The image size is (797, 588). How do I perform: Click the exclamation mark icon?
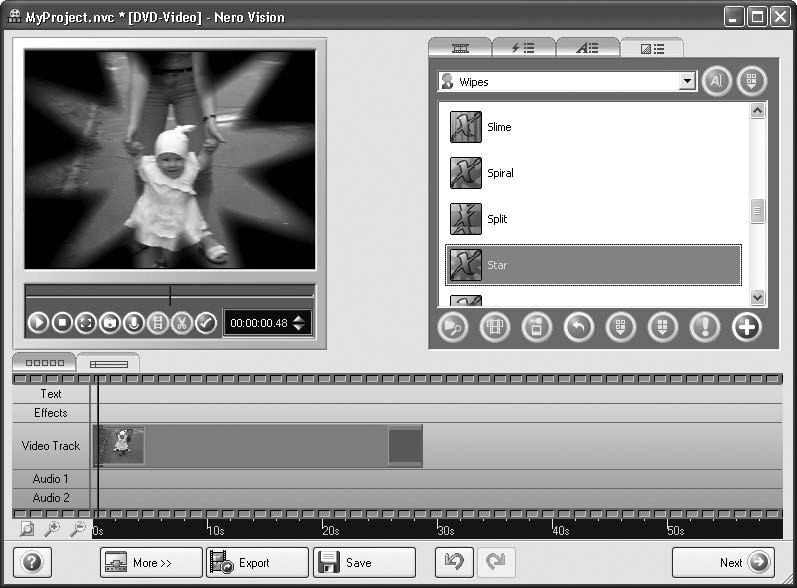pos(704,327)
